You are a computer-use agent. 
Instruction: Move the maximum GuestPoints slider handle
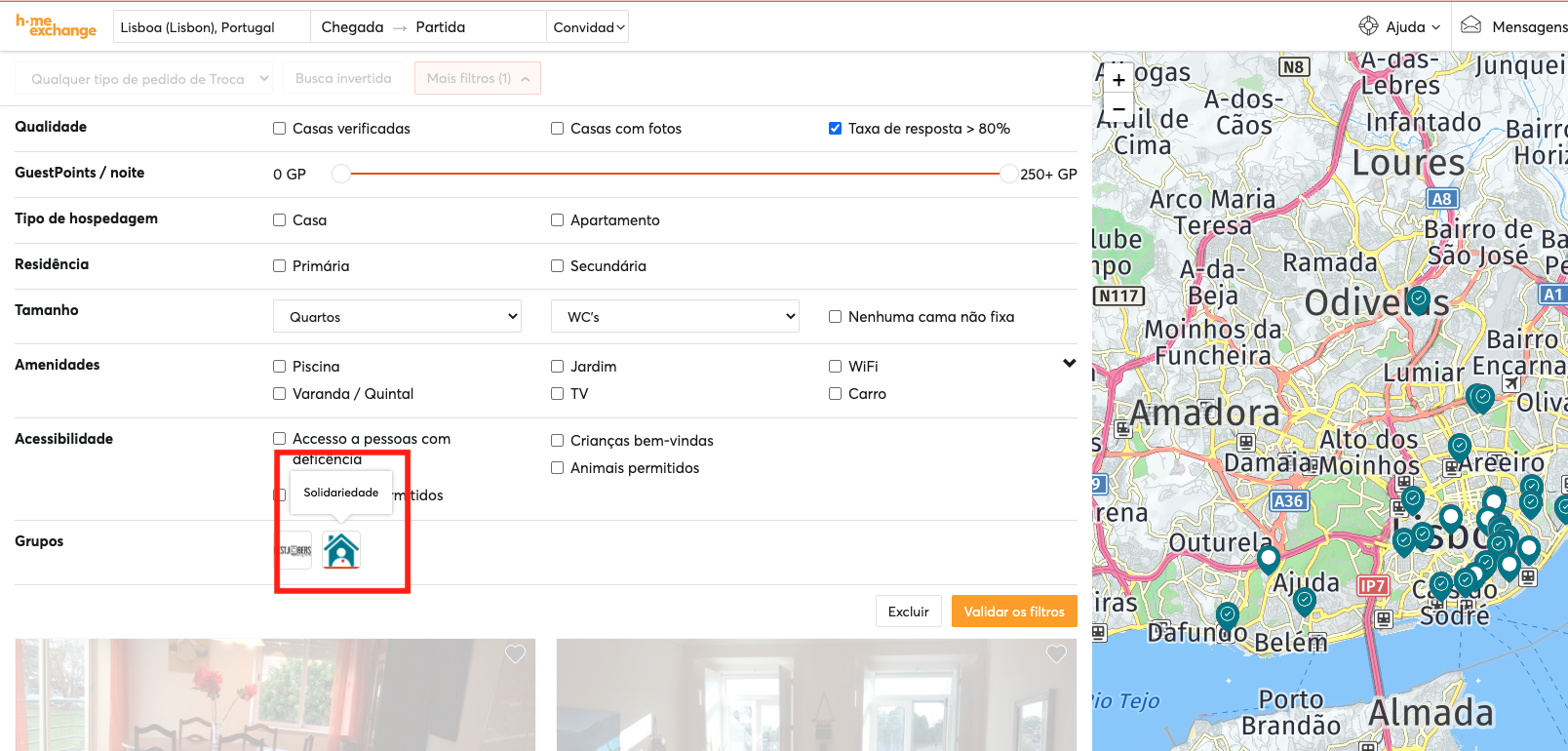pyautogui.click(x=1009, y=174)
